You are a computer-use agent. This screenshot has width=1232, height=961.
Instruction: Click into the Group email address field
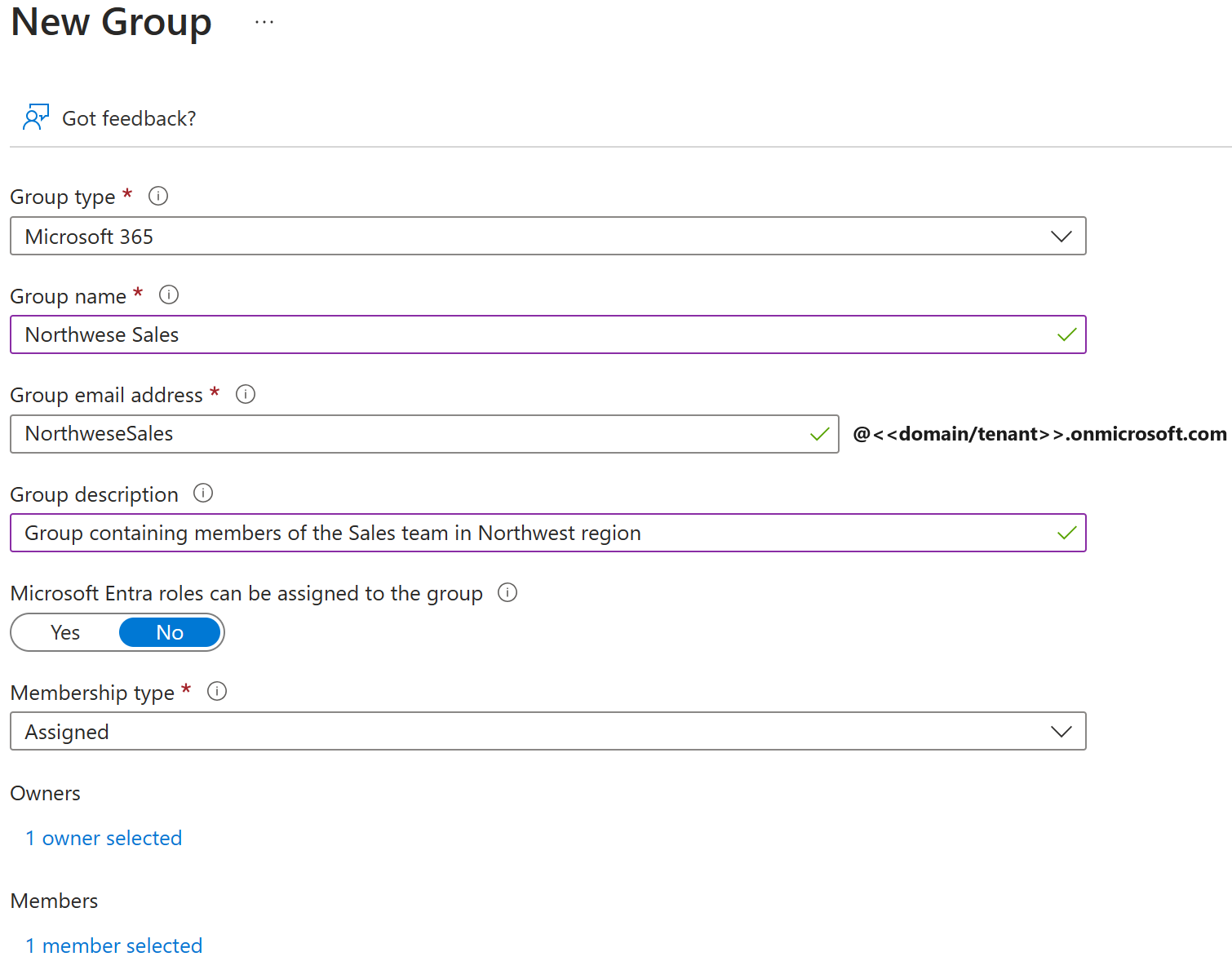(408, 434)
